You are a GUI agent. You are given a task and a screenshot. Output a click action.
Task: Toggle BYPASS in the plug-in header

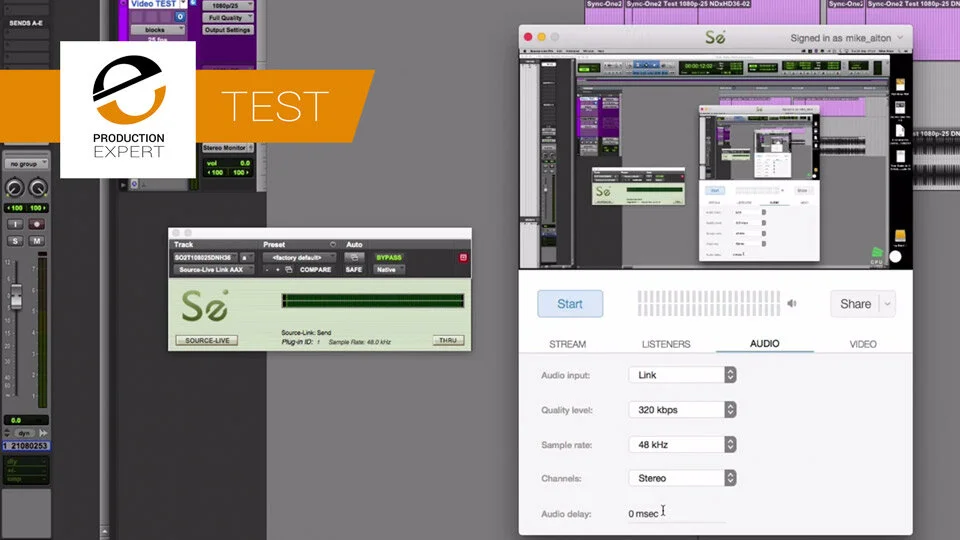389,258
